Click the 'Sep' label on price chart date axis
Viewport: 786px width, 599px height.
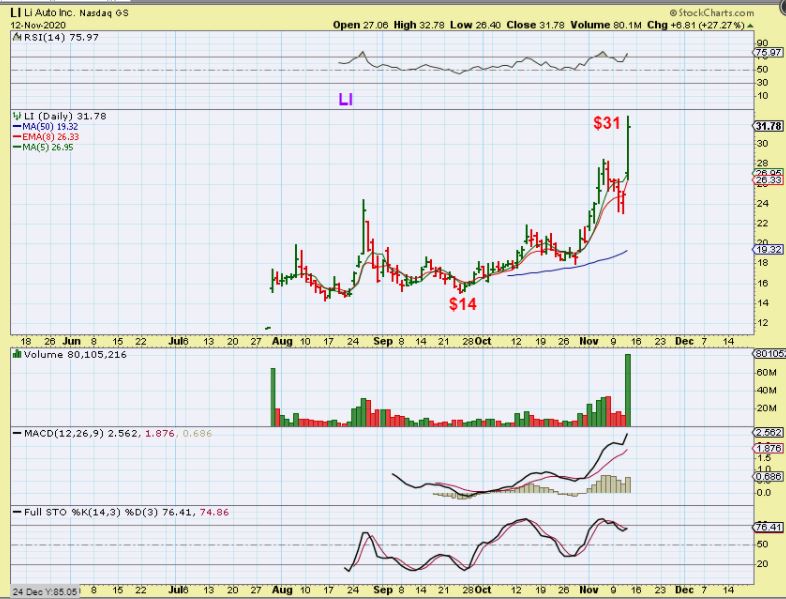tap(383, 341)
